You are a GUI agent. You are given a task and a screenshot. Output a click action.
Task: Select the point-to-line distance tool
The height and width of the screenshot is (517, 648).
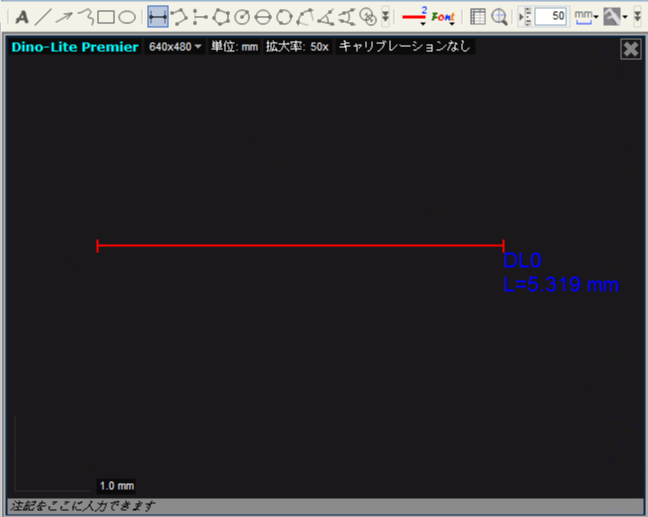coord(200,17)
